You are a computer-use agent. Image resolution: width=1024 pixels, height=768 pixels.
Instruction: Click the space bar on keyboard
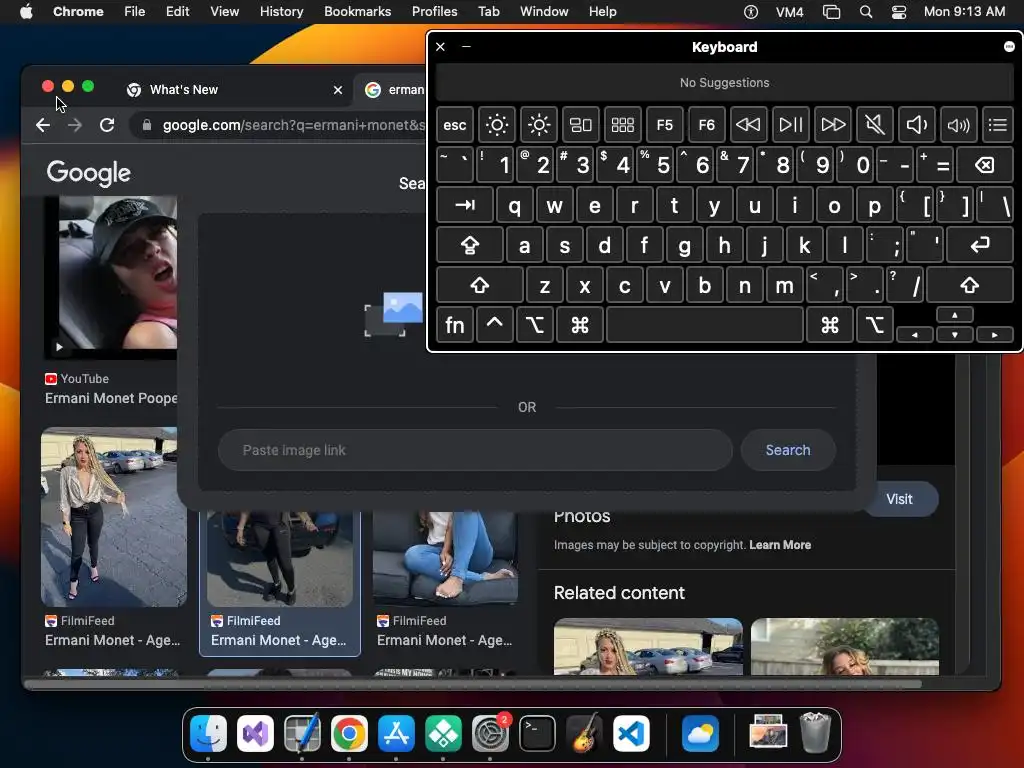[705, 325]
